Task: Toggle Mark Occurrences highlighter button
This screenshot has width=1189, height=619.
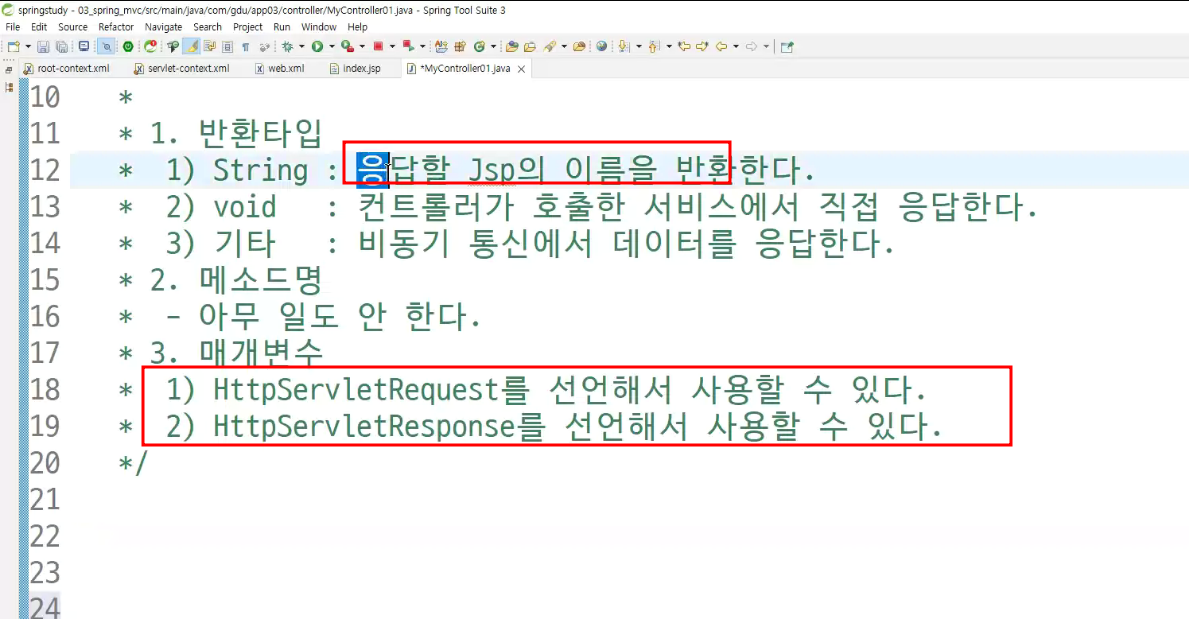Action: pyautogui.click(x=192, y=47)
